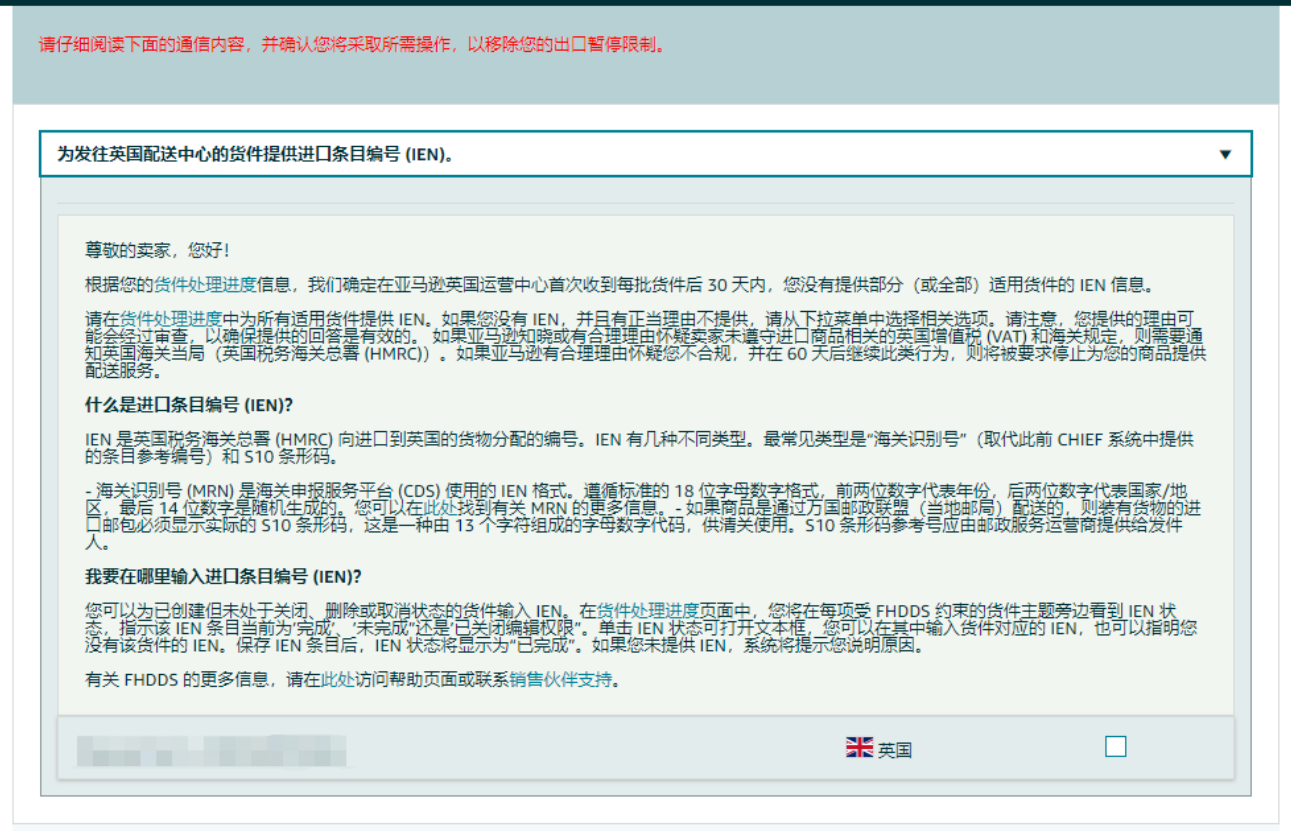The image size is (1291, 831).
Task: Click the heading 什么是进口条目编号 (IEN)?
Action: [x=189, y=405]
